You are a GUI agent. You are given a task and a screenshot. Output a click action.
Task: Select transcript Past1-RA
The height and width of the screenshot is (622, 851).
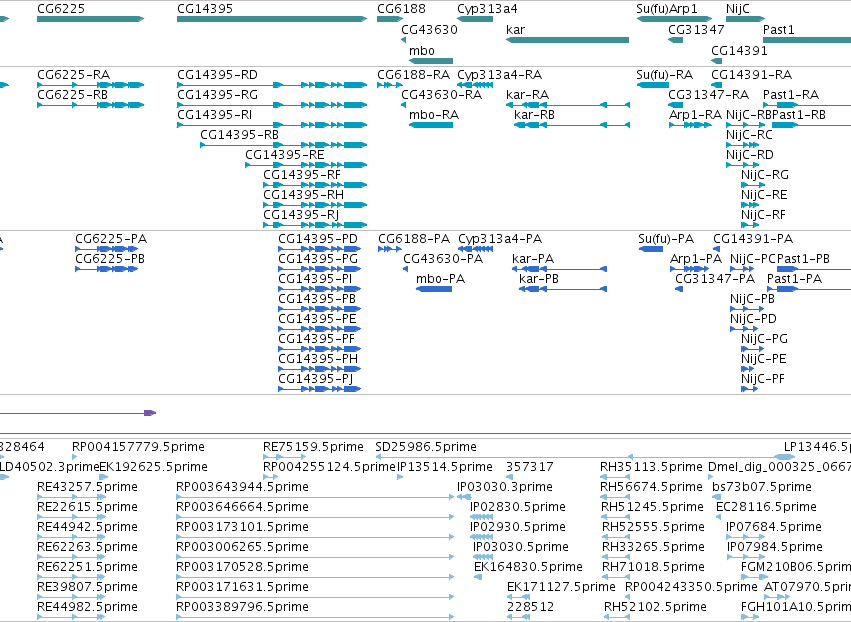[x=791, y=95]
